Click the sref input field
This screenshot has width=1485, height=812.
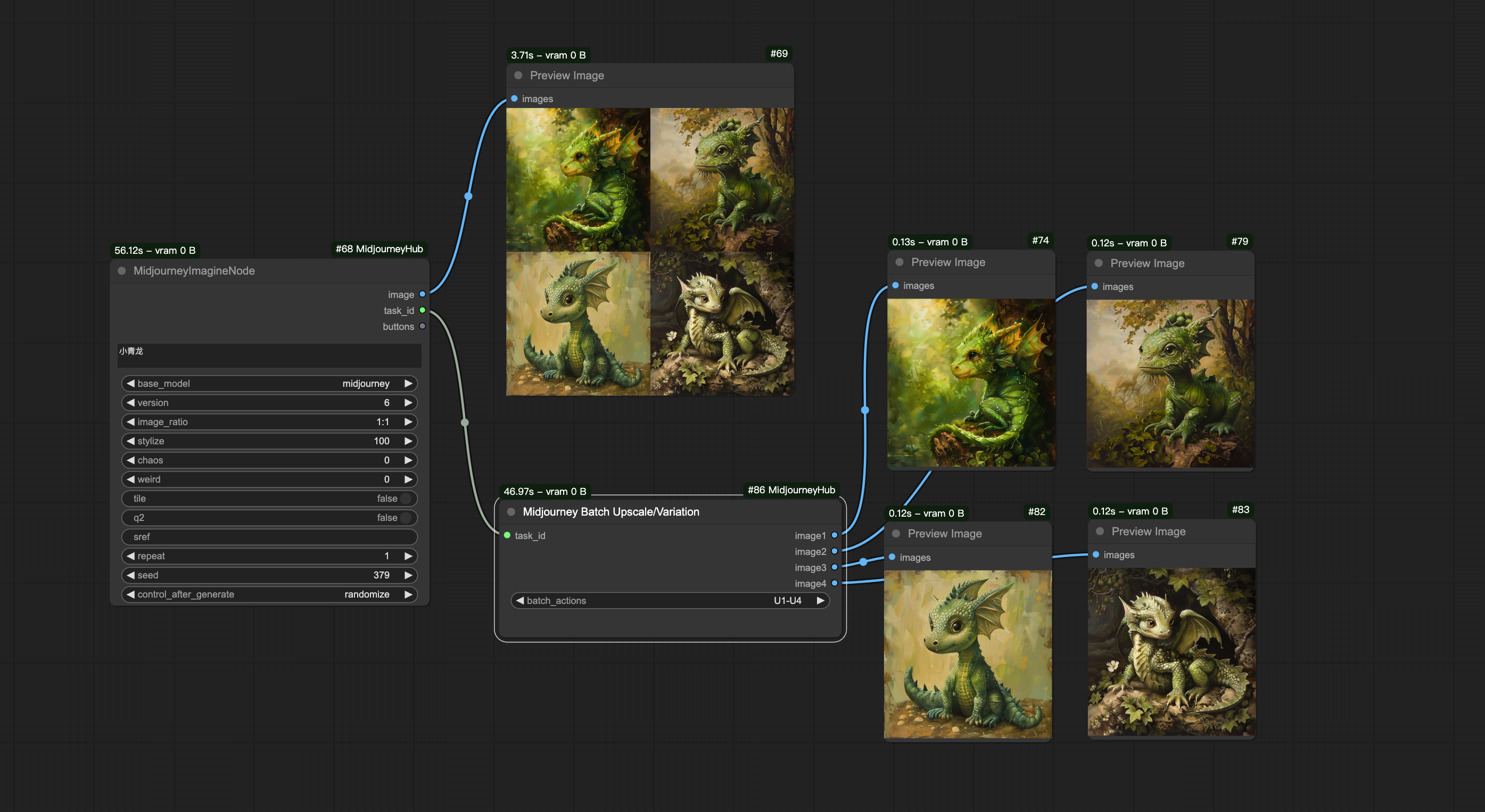(x=269, y=536)
